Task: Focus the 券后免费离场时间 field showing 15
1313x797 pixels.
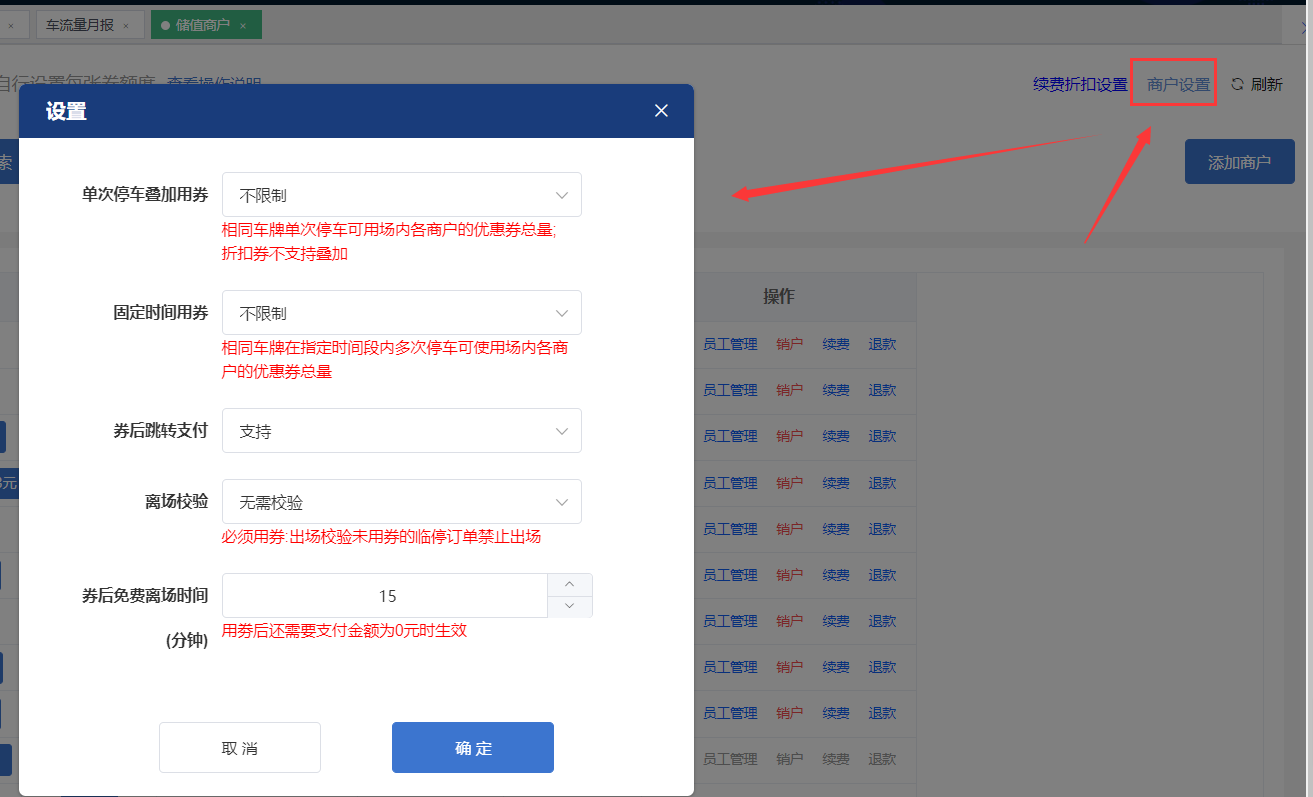Action: pos(386,596)
